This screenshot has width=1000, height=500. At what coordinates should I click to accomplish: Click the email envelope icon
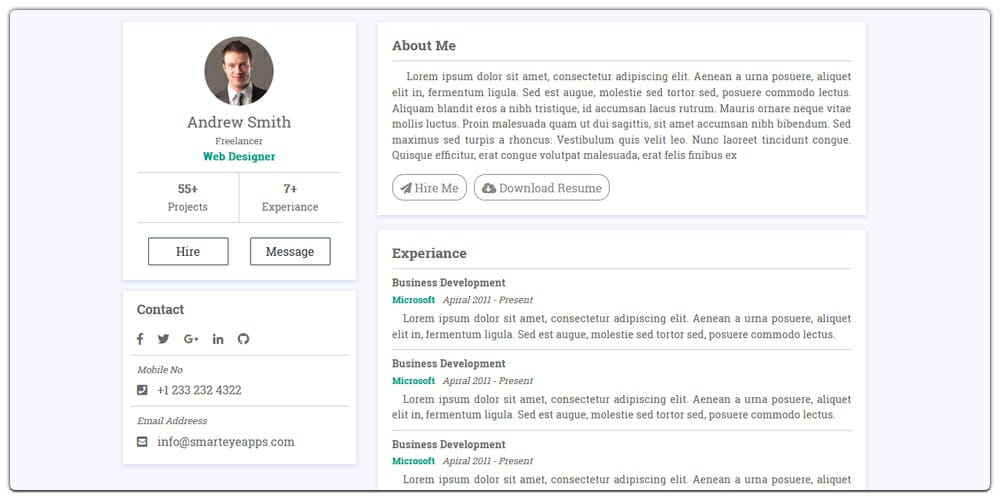tap(142, 442)
